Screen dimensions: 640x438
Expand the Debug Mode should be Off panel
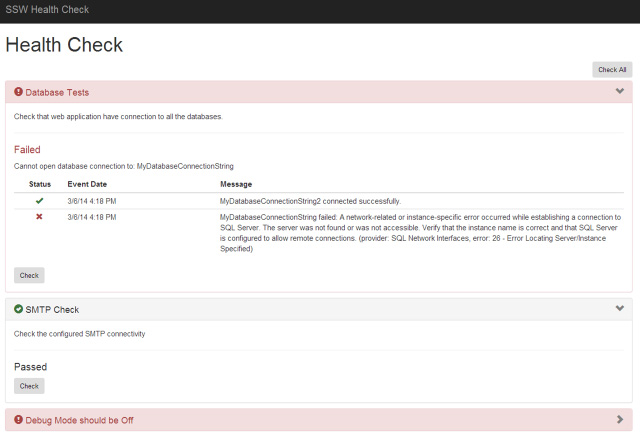[620, 420]
